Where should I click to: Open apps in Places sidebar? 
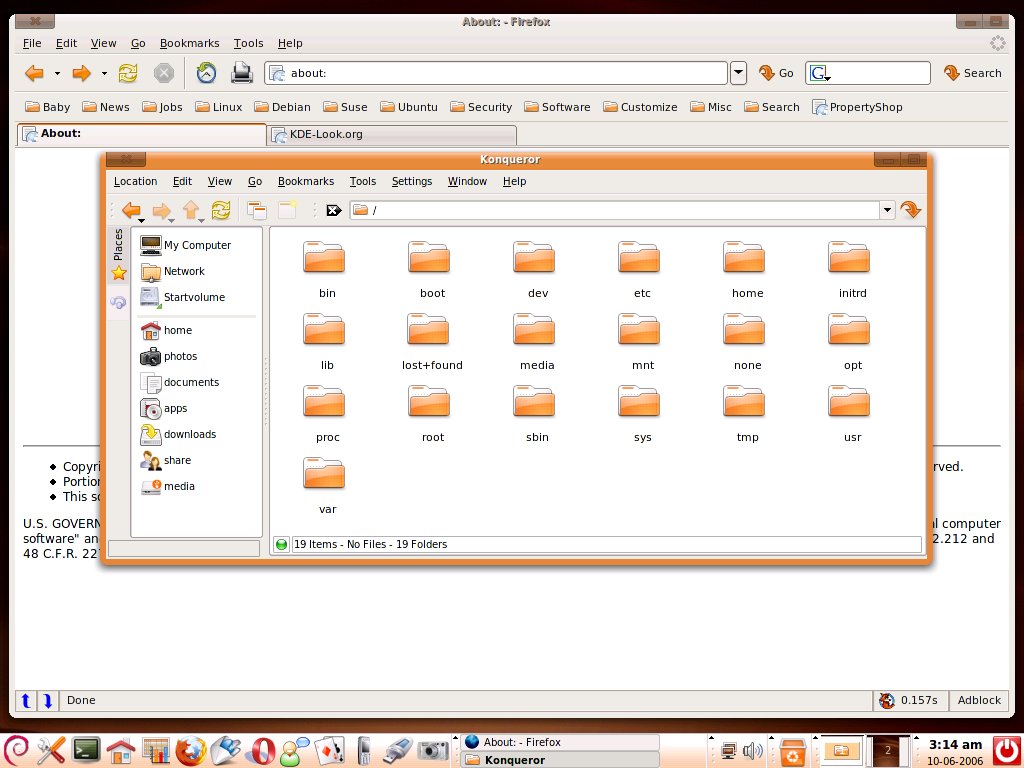pos(164,409)
